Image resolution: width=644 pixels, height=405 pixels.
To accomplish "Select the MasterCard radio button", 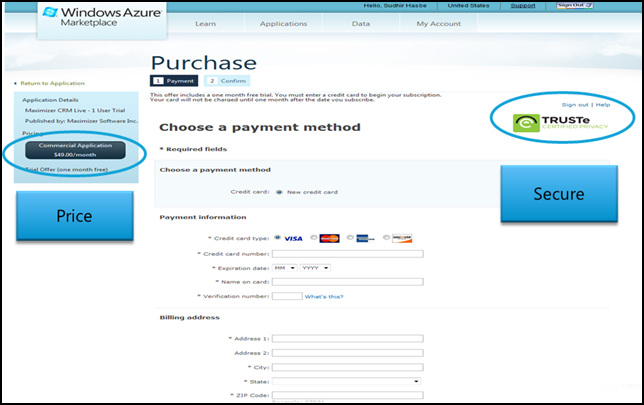I will [314, 237].
